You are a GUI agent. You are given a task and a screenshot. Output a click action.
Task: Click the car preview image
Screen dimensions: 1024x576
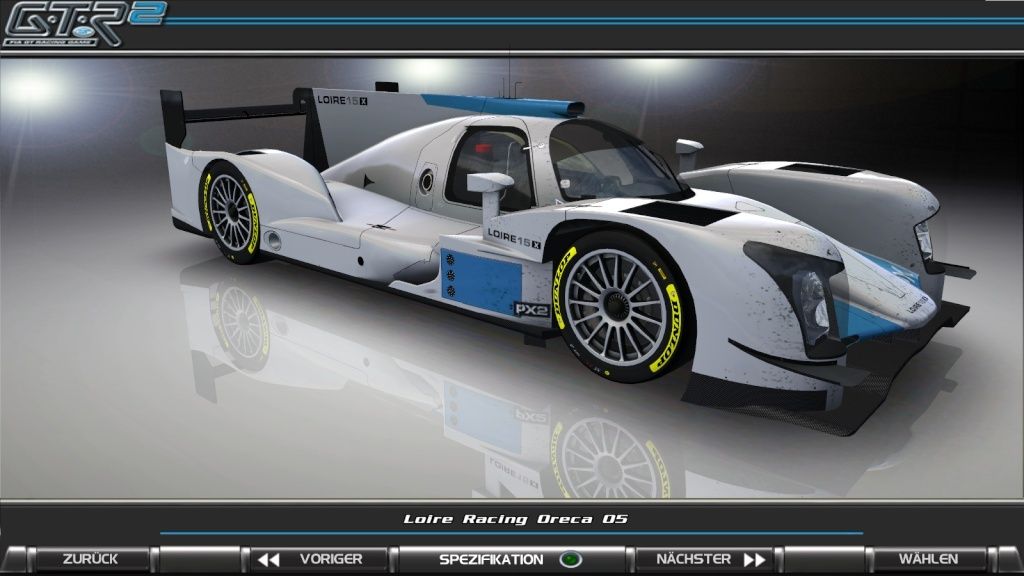pyautogui.click(x=512, y=278)
